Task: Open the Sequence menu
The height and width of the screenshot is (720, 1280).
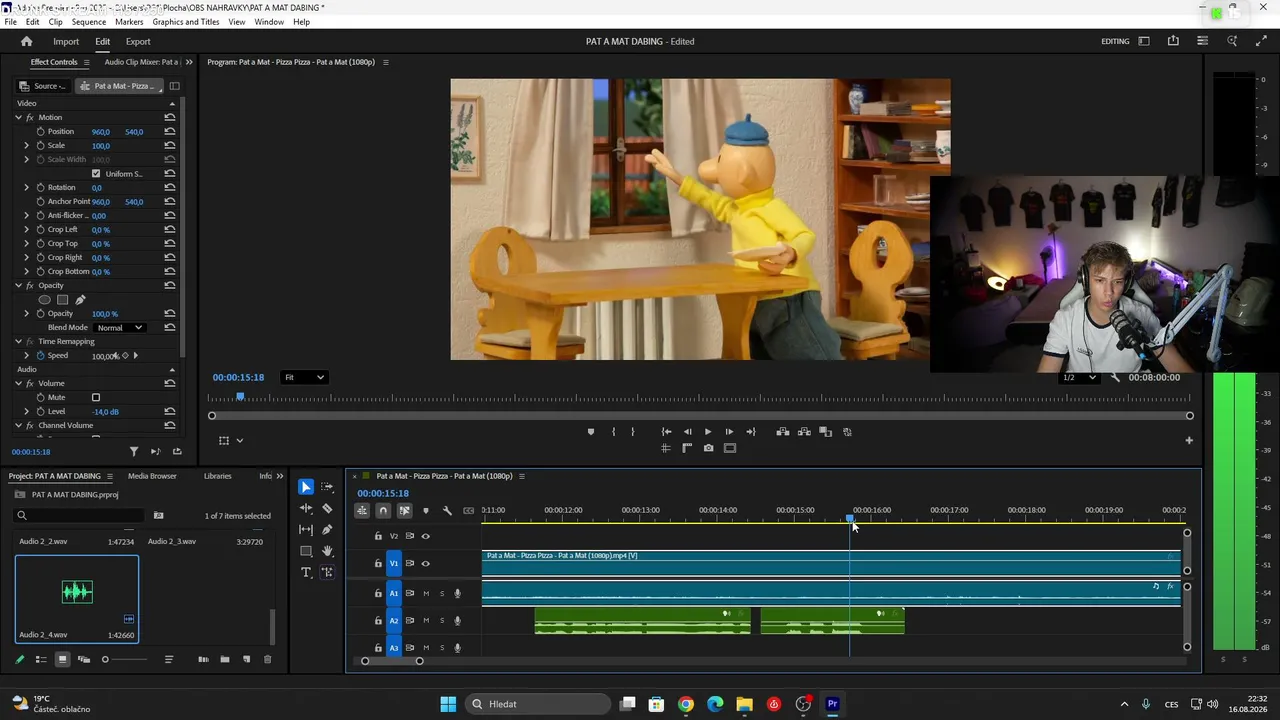Action: coord(89,22)
